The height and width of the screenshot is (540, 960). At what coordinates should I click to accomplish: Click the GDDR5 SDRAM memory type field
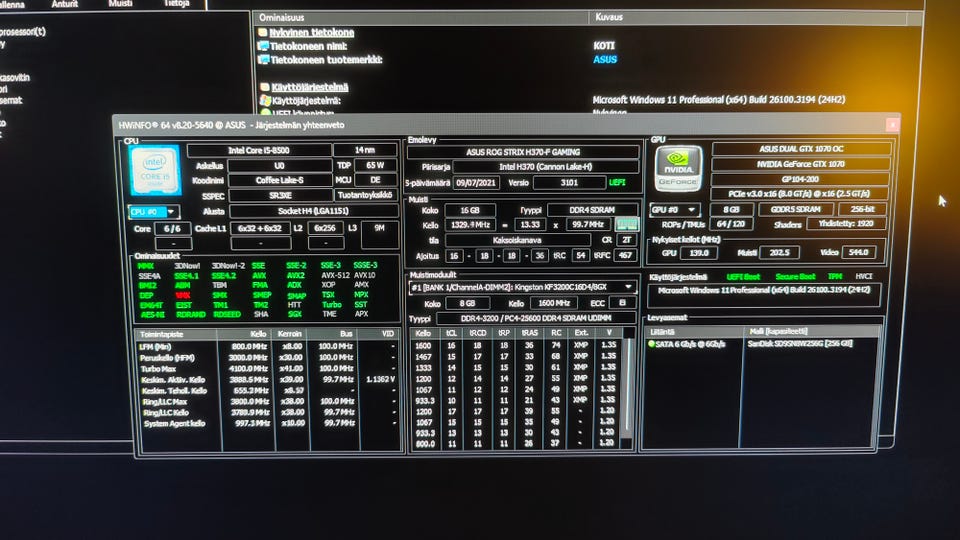(796, 209)
